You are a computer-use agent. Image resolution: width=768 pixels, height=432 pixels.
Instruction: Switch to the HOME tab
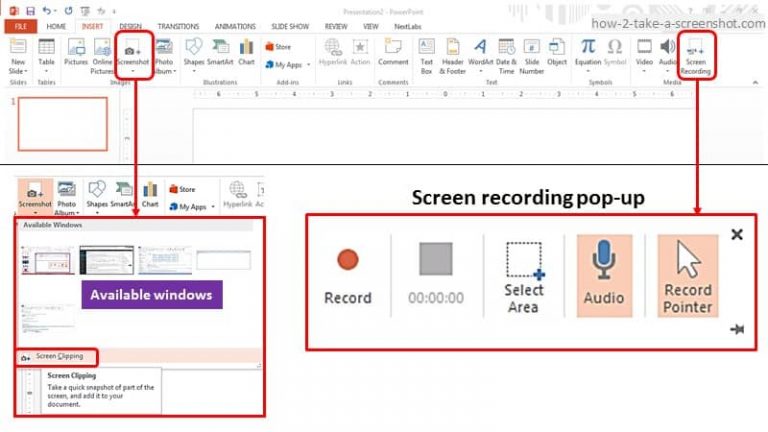pos(56,26)
